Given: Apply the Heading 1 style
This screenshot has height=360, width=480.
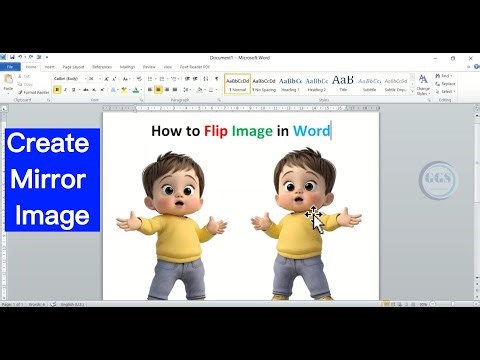Looking at the screenshot, I should tap(290, 84).
